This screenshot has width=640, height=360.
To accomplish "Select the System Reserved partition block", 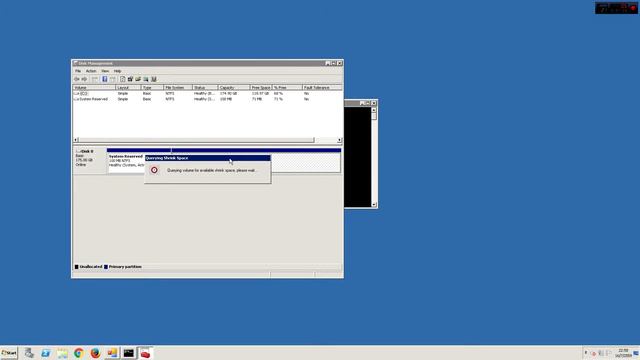I will tap(126, 163).
